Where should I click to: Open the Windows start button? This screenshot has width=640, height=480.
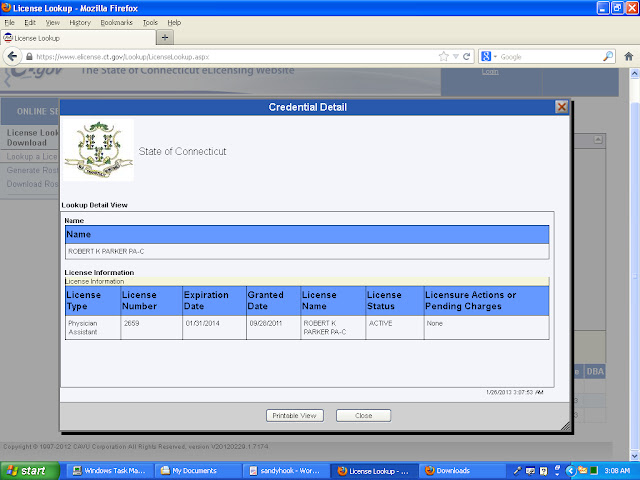point(29,471)
